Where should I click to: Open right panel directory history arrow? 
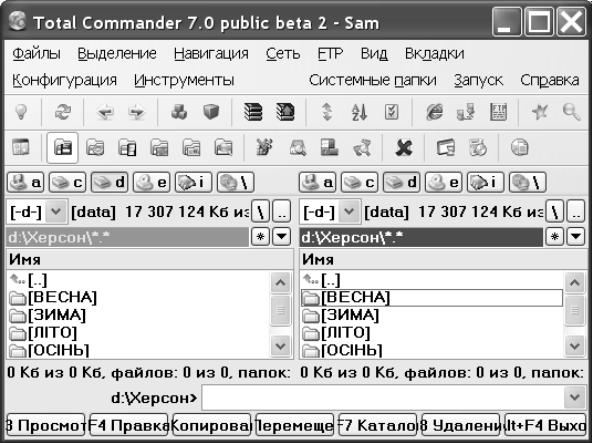pos(575,237)
